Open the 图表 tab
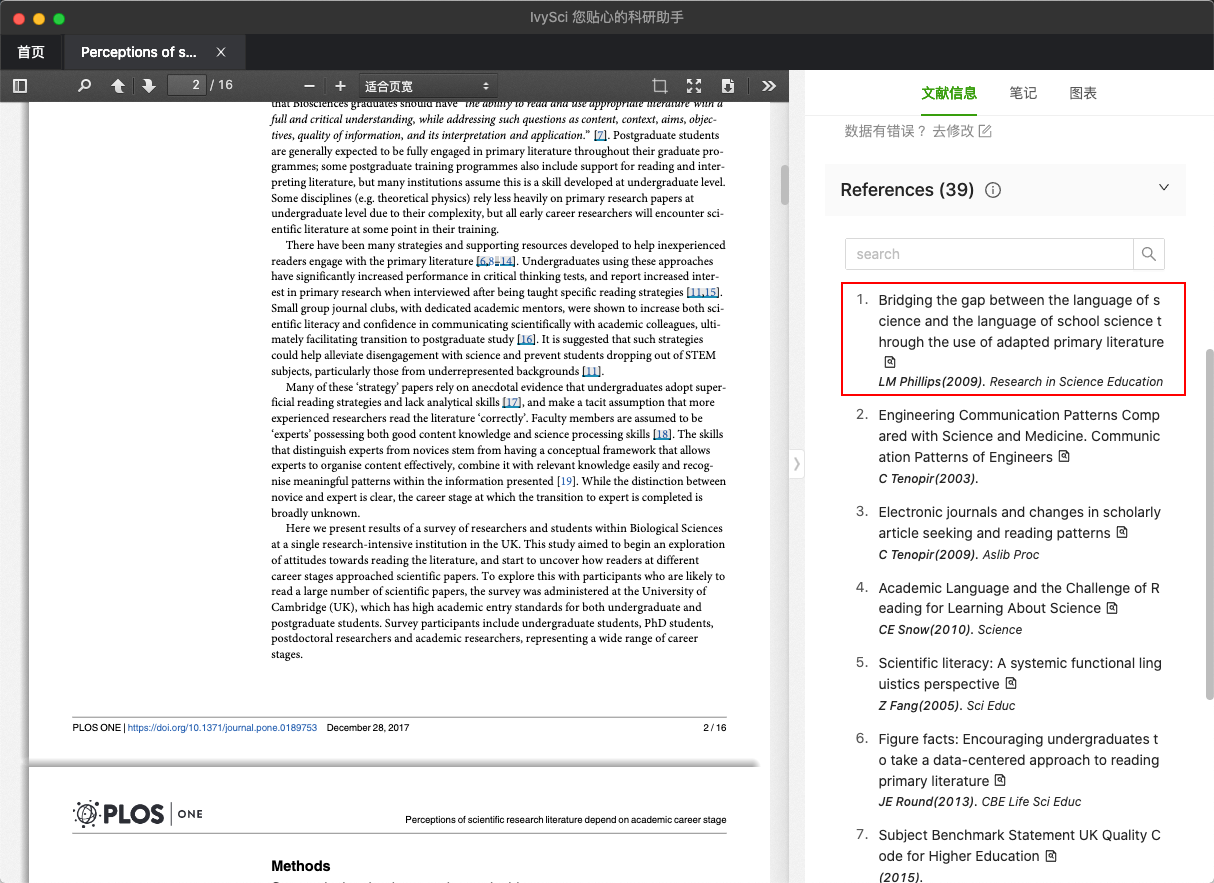The image size is (1214, 883). [1083, 93]
